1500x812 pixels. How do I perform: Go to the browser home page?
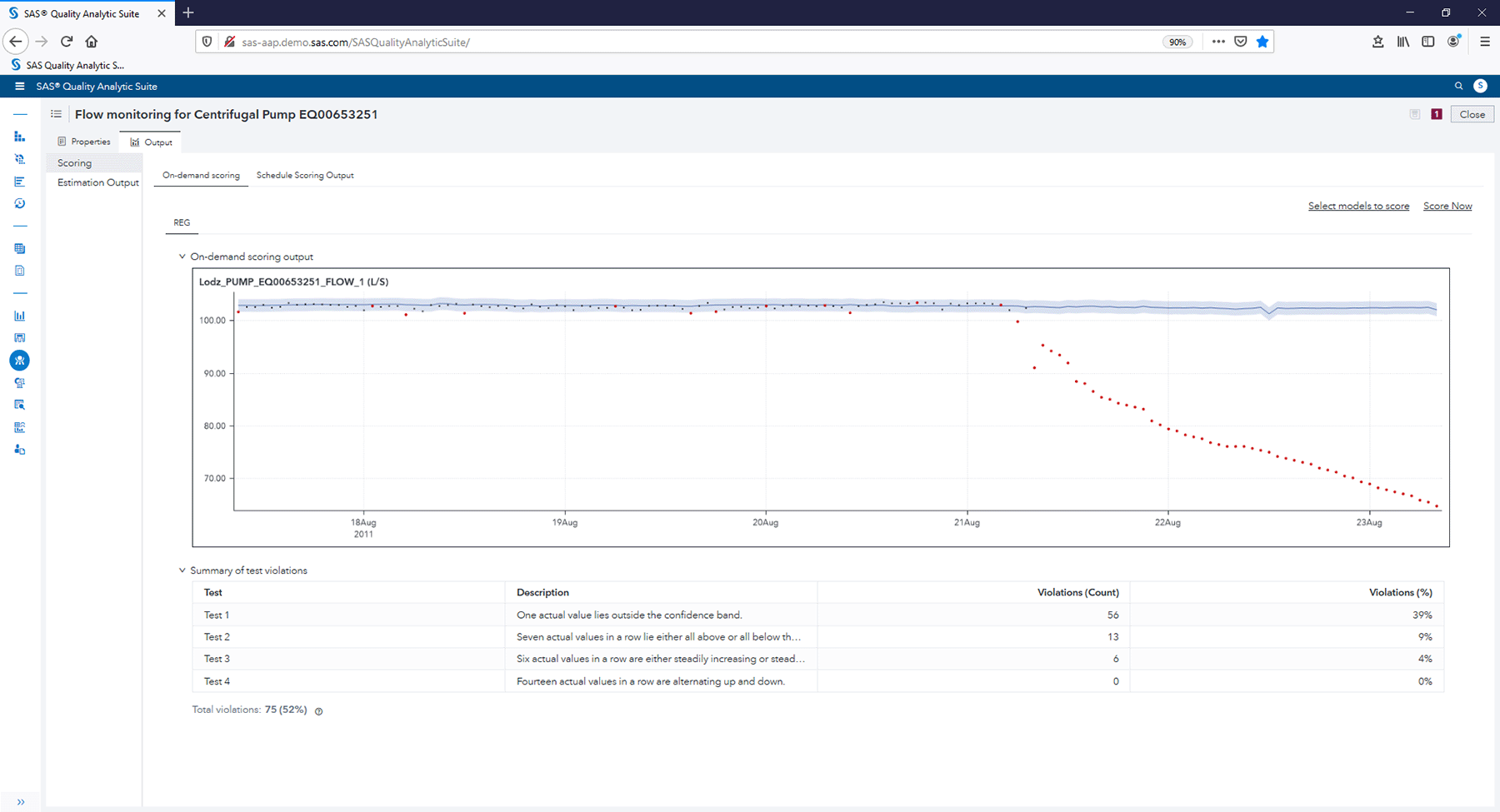point(92,42)
